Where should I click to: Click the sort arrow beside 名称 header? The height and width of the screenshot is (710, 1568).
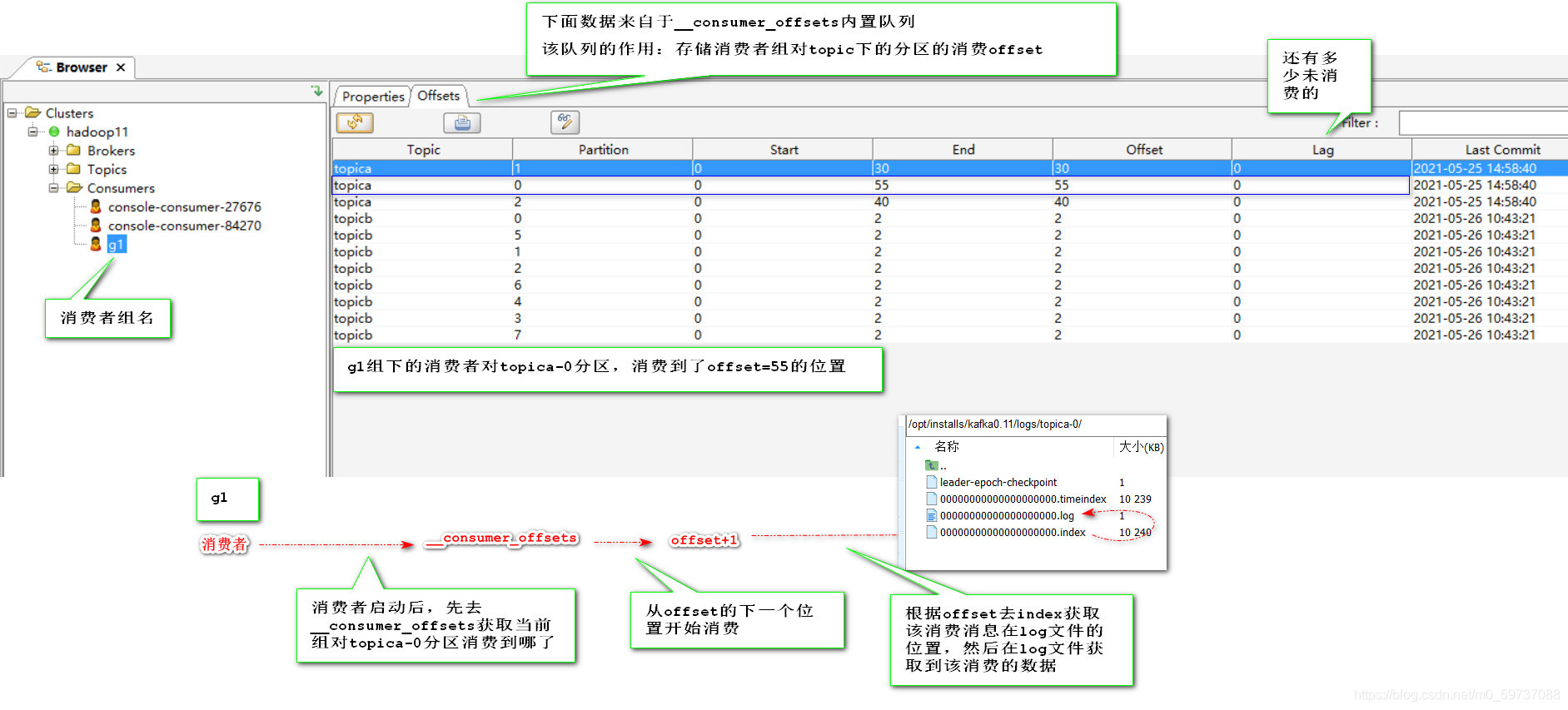coord(918,447)
